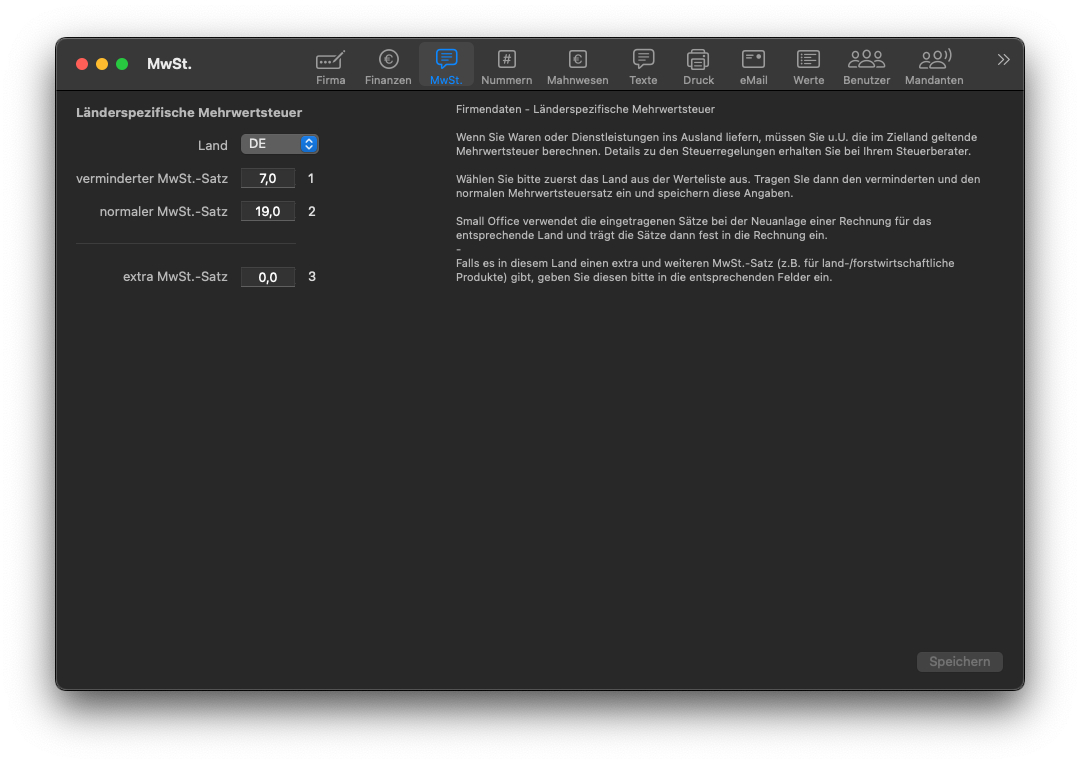Focus the normaler MwSt.-Satz field
This screenshot has height=764, width=1080.
tap(268, 212)
